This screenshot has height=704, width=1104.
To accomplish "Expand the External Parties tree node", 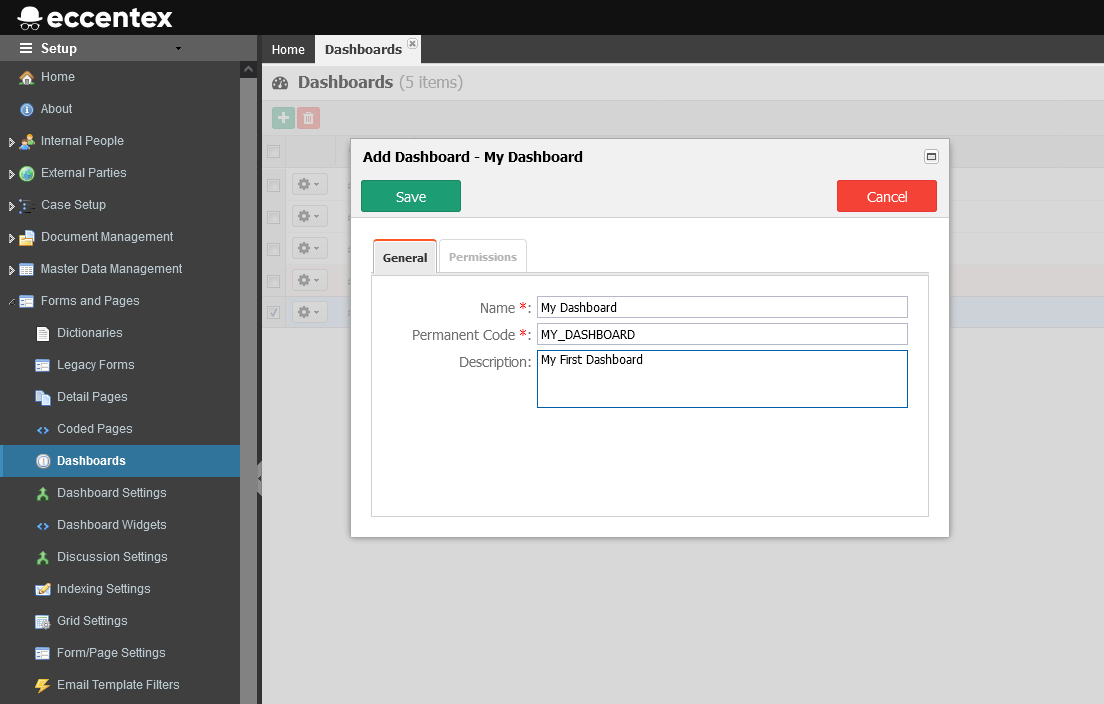I will (11, 174).
